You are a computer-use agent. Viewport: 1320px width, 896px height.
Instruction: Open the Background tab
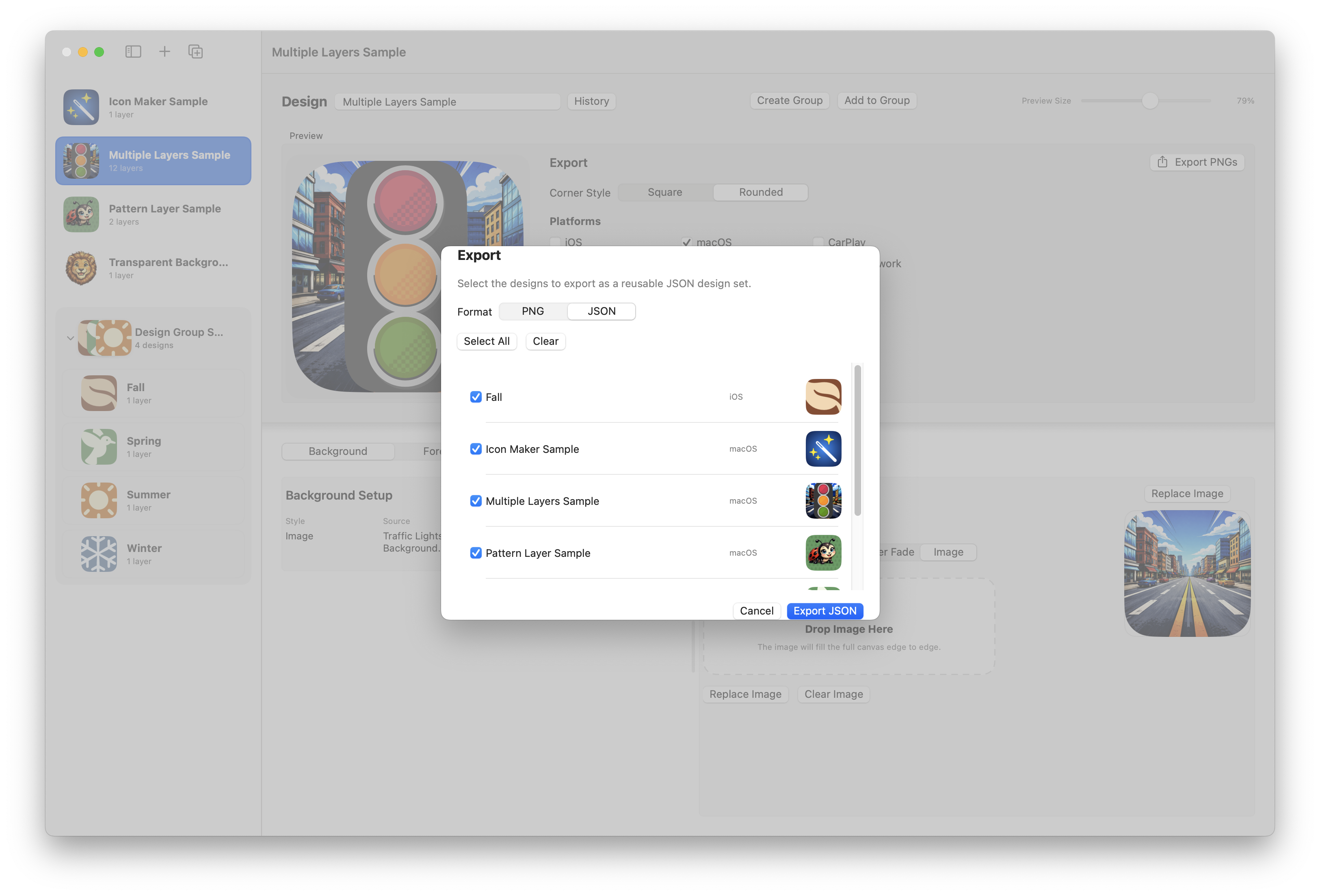click(338, 451)
